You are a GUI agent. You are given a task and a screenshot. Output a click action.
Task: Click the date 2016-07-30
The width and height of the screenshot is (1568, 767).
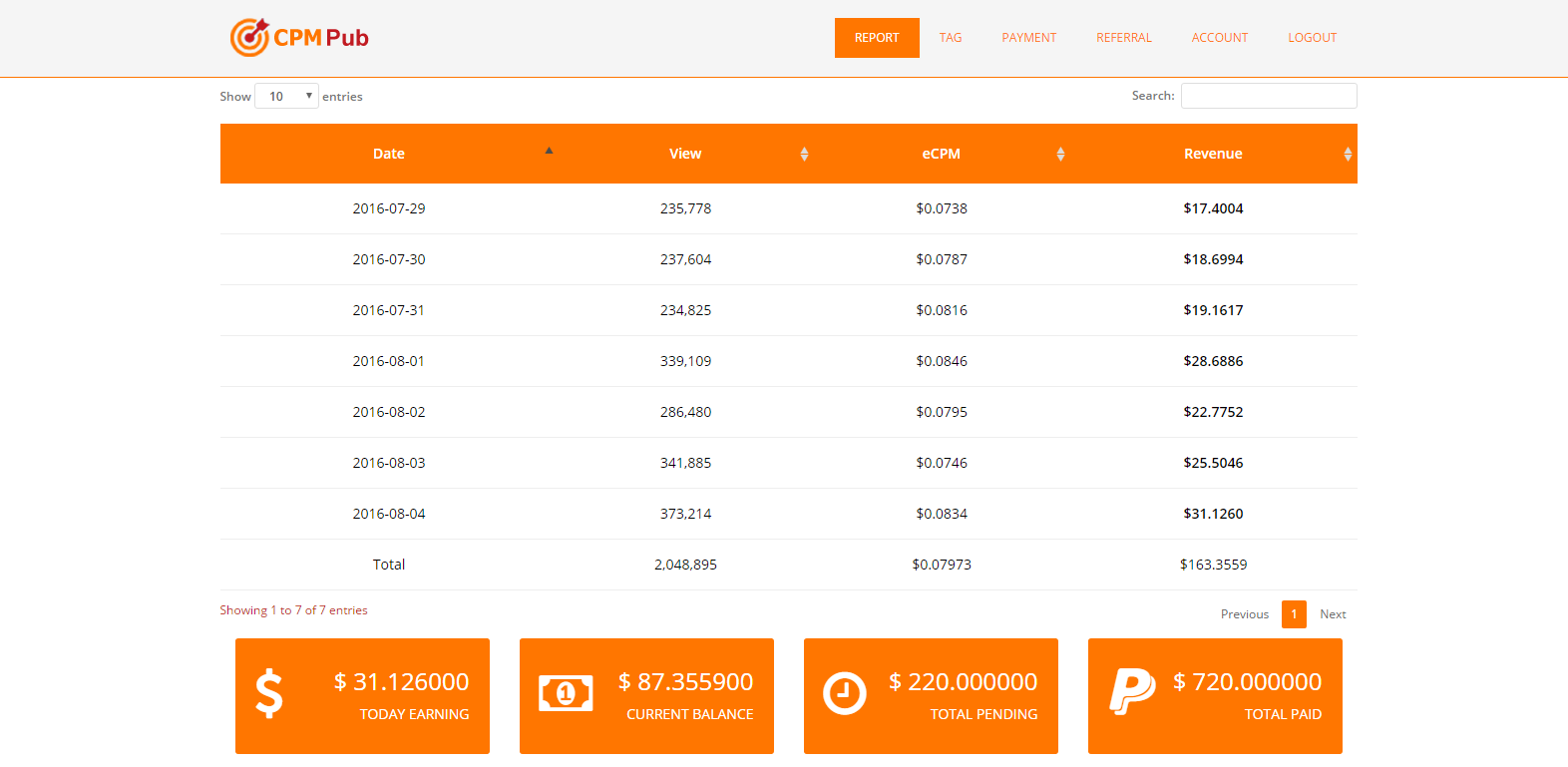pos(389,259)
